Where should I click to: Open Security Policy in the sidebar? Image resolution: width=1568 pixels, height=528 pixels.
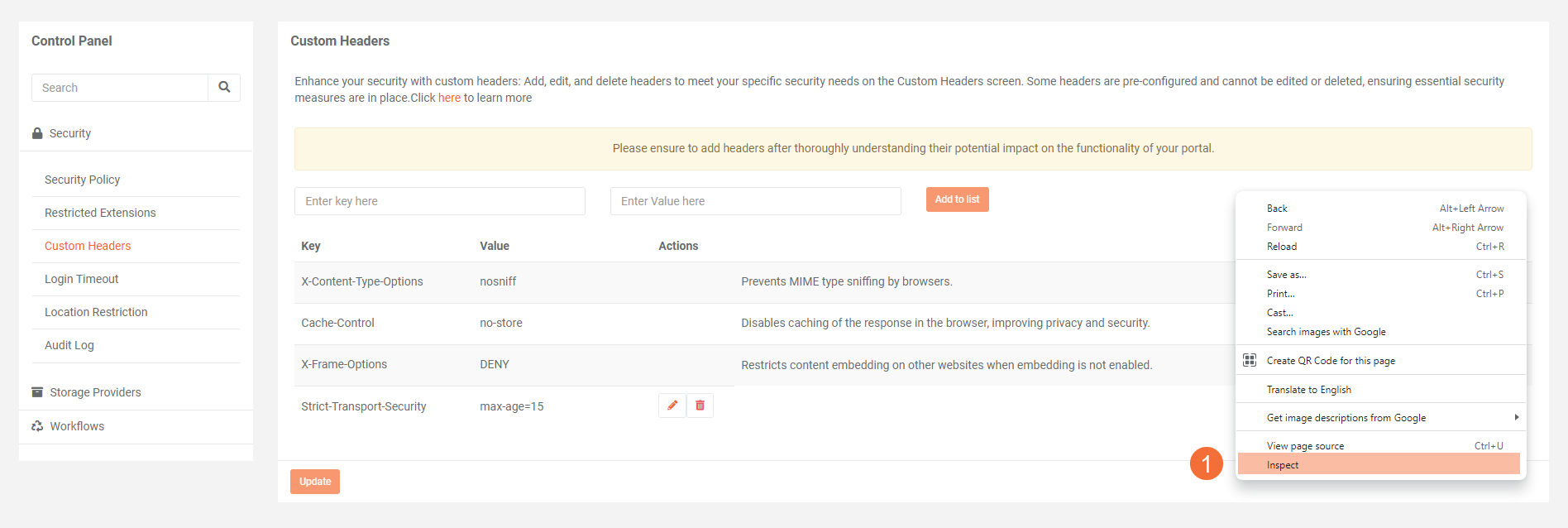coord(83,180)
